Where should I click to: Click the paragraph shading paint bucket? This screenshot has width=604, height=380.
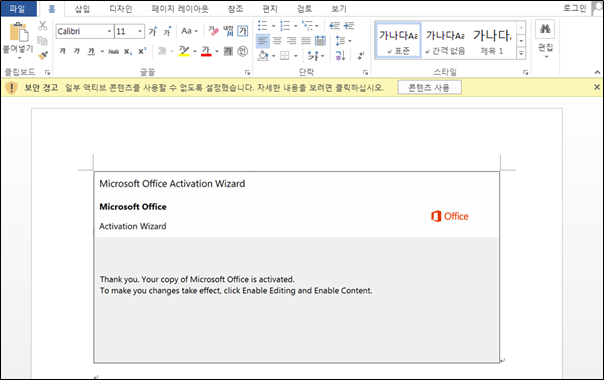point(263,56)
